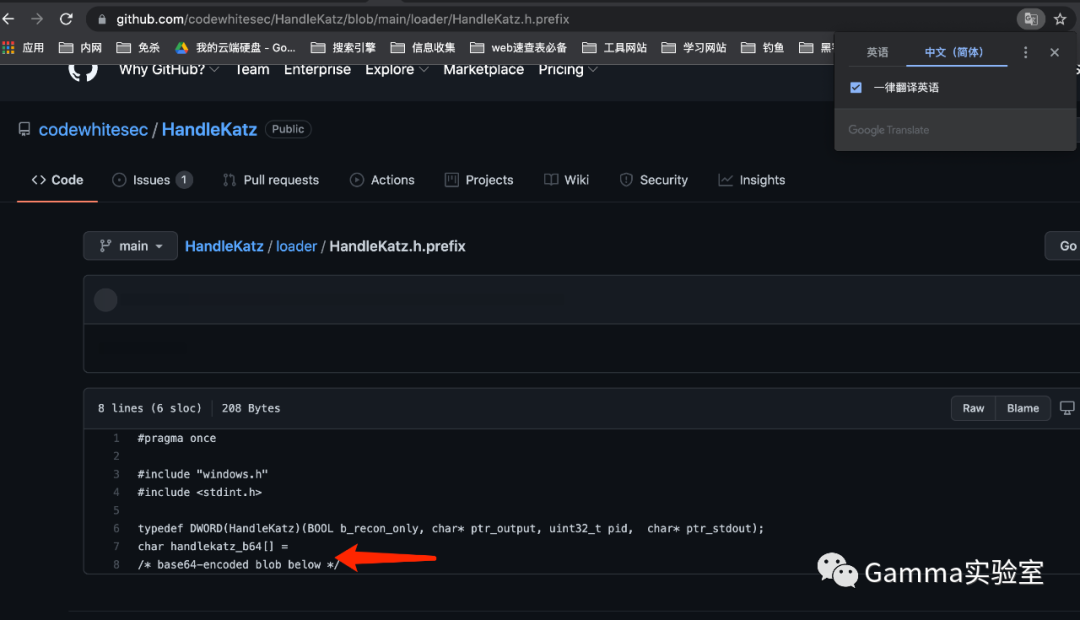The image size is (1080, 620).
Task: Click the Google Translate icon in address bar
Action: coord(1031,19)
